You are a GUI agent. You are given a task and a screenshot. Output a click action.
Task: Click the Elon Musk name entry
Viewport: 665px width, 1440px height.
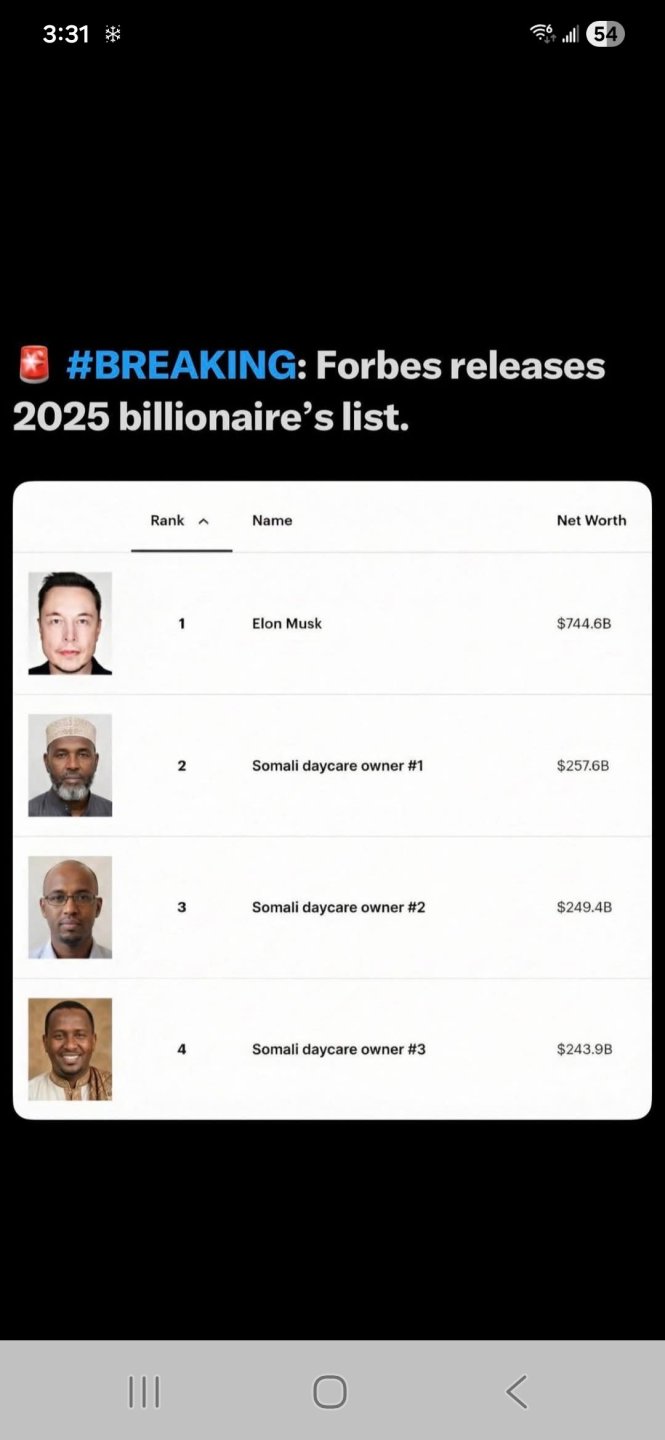tap(287, 623)
